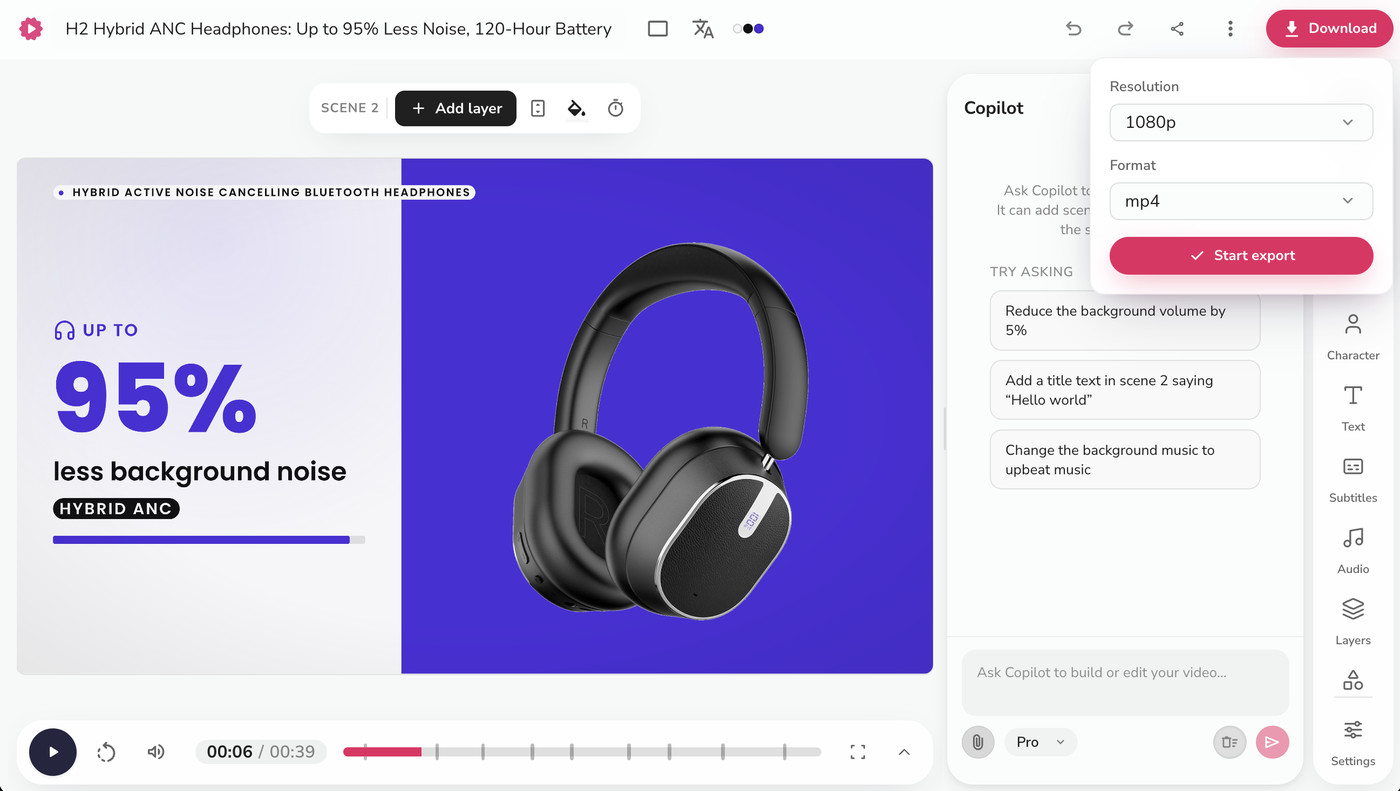Image resolution: width=1400 pixels, height=791 pixels.
Task: Open the aspect ratio rectangle icon
Action: pos(658,29)
